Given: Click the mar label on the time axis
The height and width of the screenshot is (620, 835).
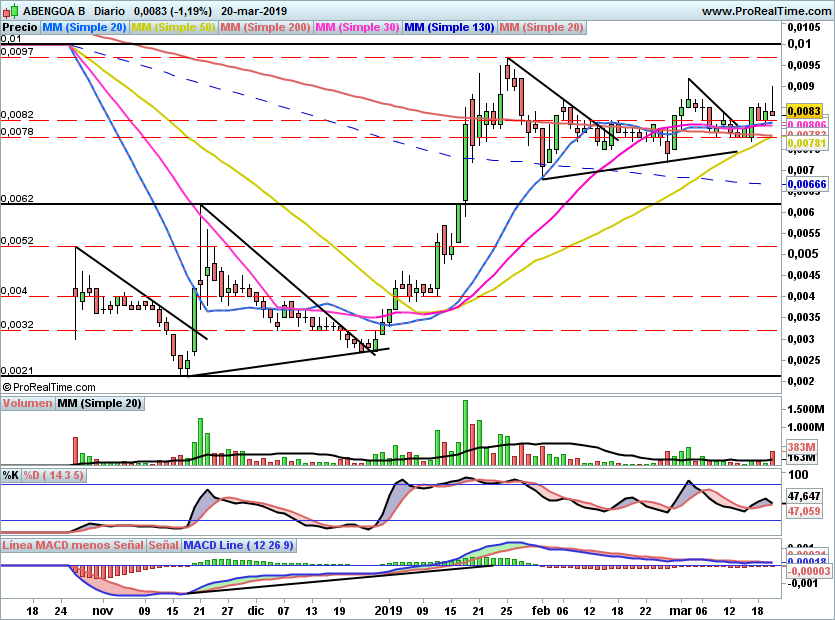Looking at the screenshot, I should click(679, 611).
